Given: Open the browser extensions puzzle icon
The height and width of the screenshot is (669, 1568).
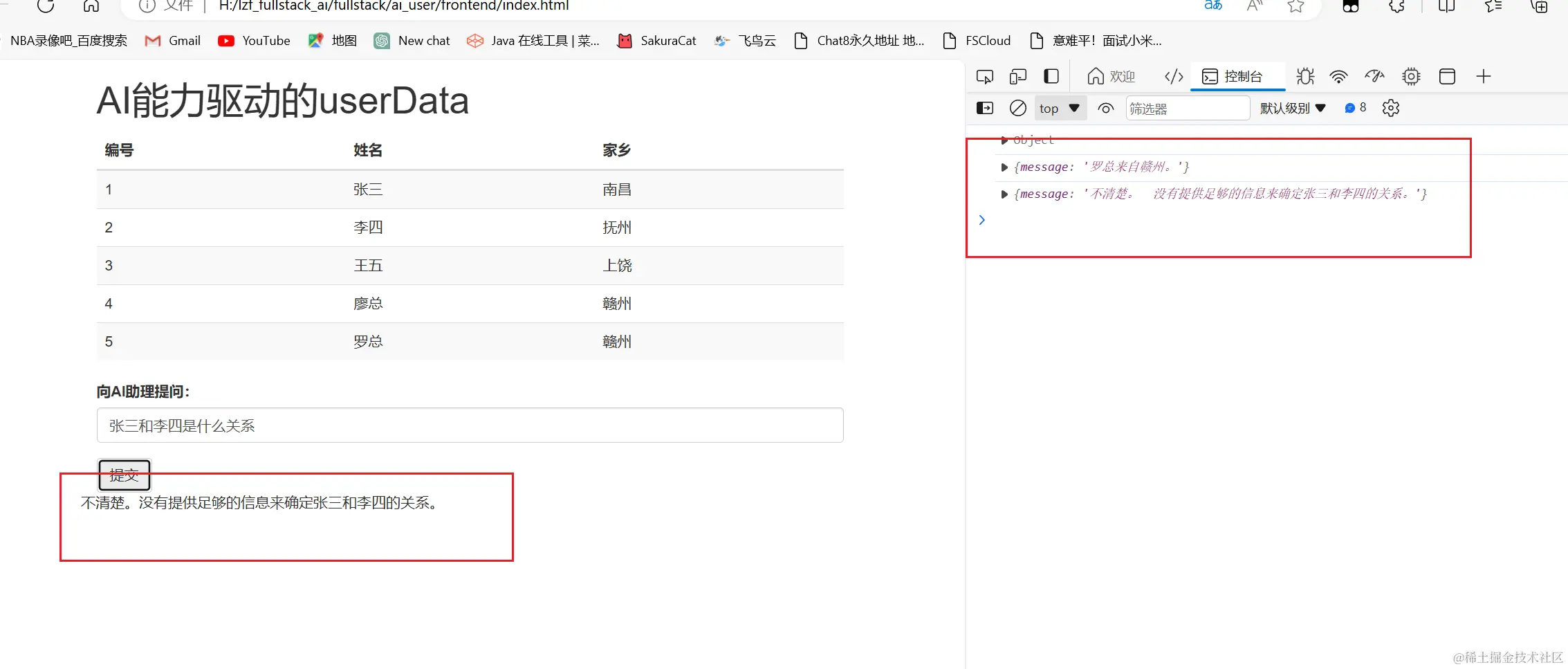Looking at the screenshot, I should point(1396,6).
